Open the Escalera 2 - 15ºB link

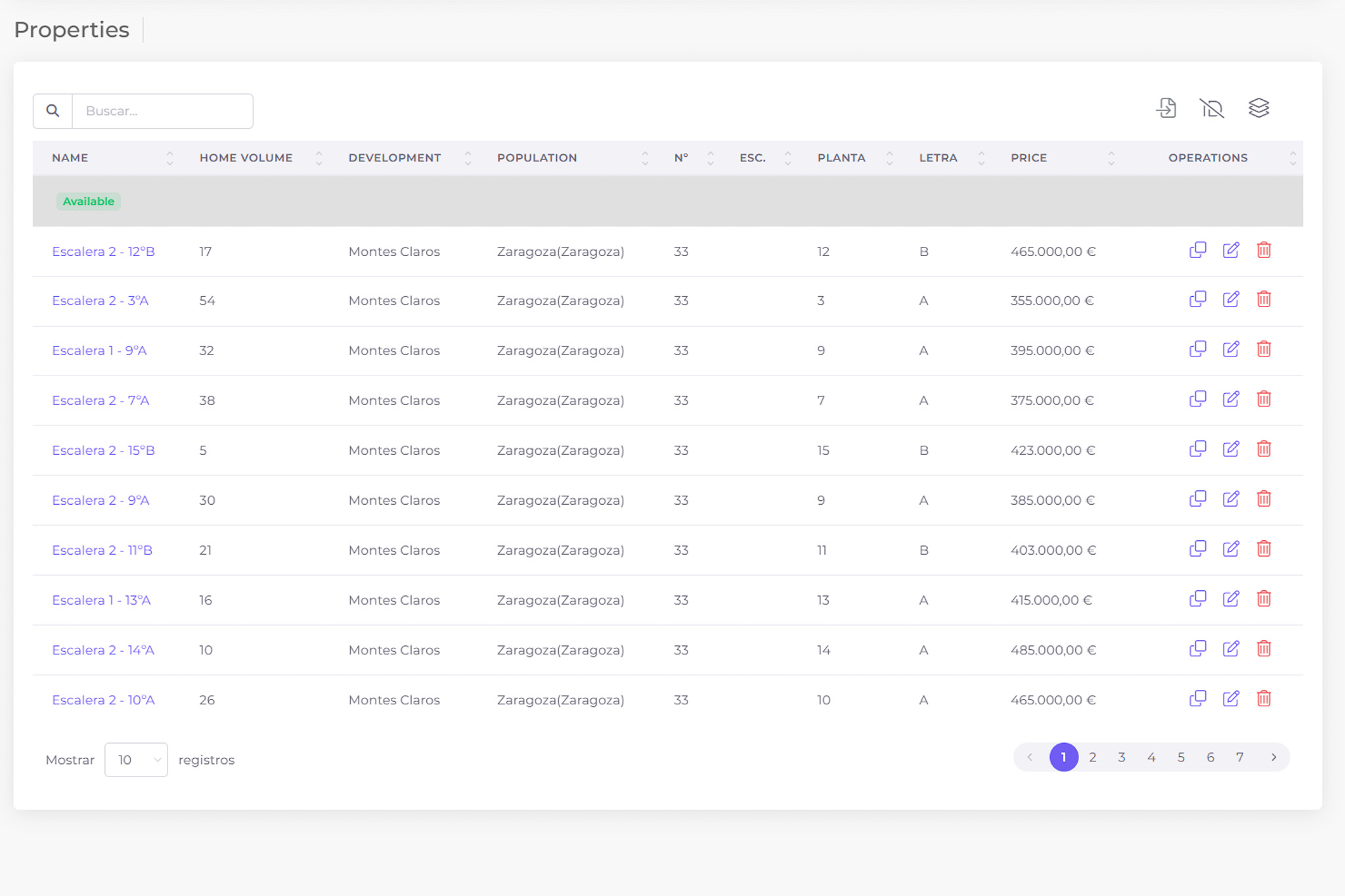(103, 450)
